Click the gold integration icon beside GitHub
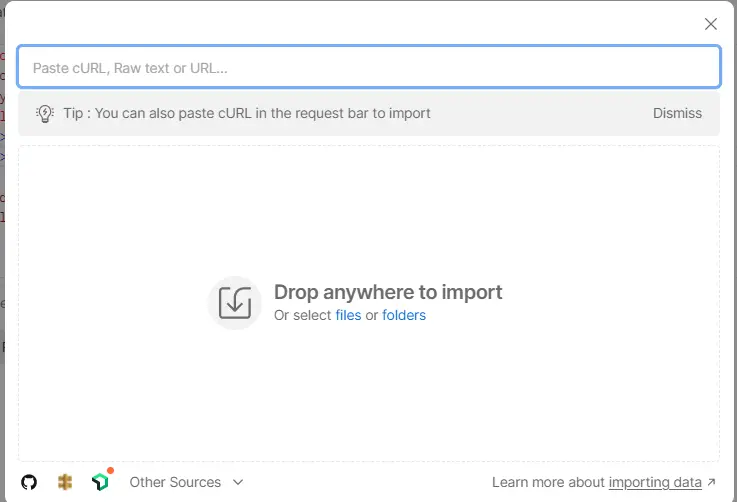This screenshot has width=737, height=502. click(65, 482)
